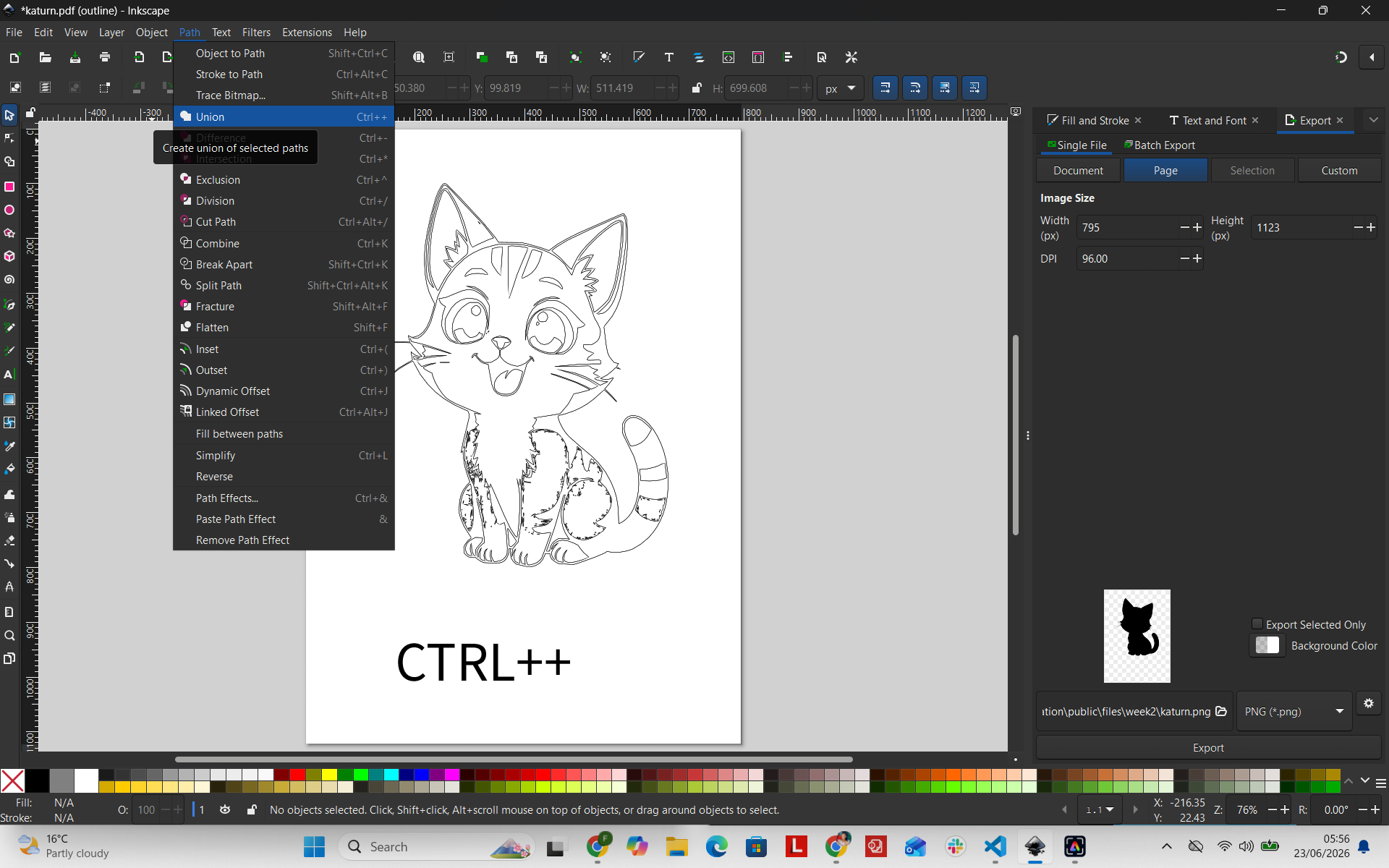This screenshot has height=868, width=1389.
Task: Open the Extensions menu
Action: [x=307, y=32]
